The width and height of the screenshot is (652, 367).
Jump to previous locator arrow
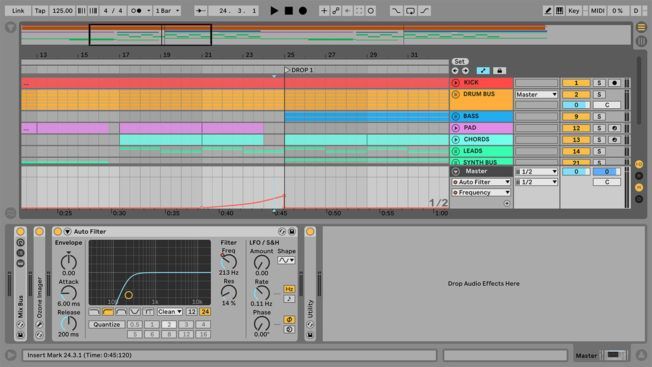coord(455,71)
